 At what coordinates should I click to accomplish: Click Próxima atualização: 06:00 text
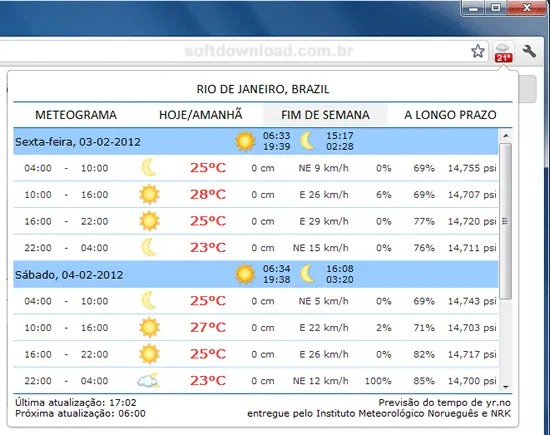coord(80,414)
